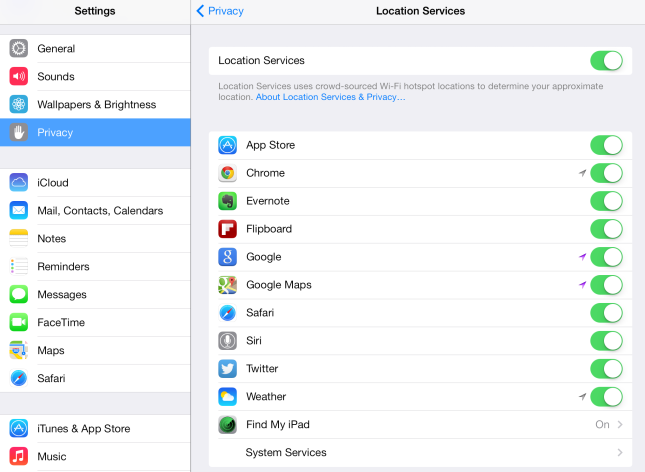Turn off Google location toggle

(x=606, y=257)
